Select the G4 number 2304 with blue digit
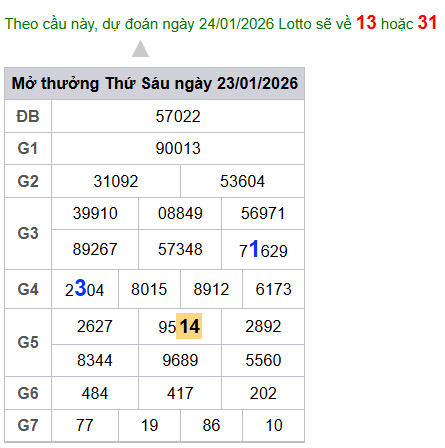Image resolution: width=445 pixels, height=448 pixels. (84, 288)
